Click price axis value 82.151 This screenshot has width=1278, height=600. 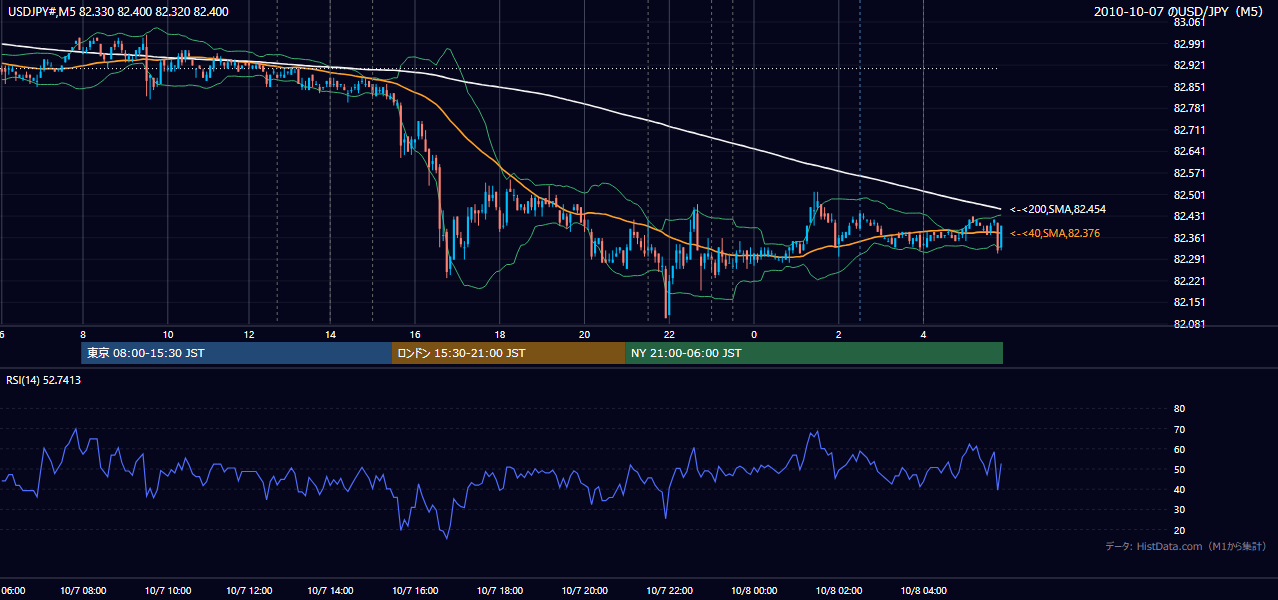pos(1189,302)
